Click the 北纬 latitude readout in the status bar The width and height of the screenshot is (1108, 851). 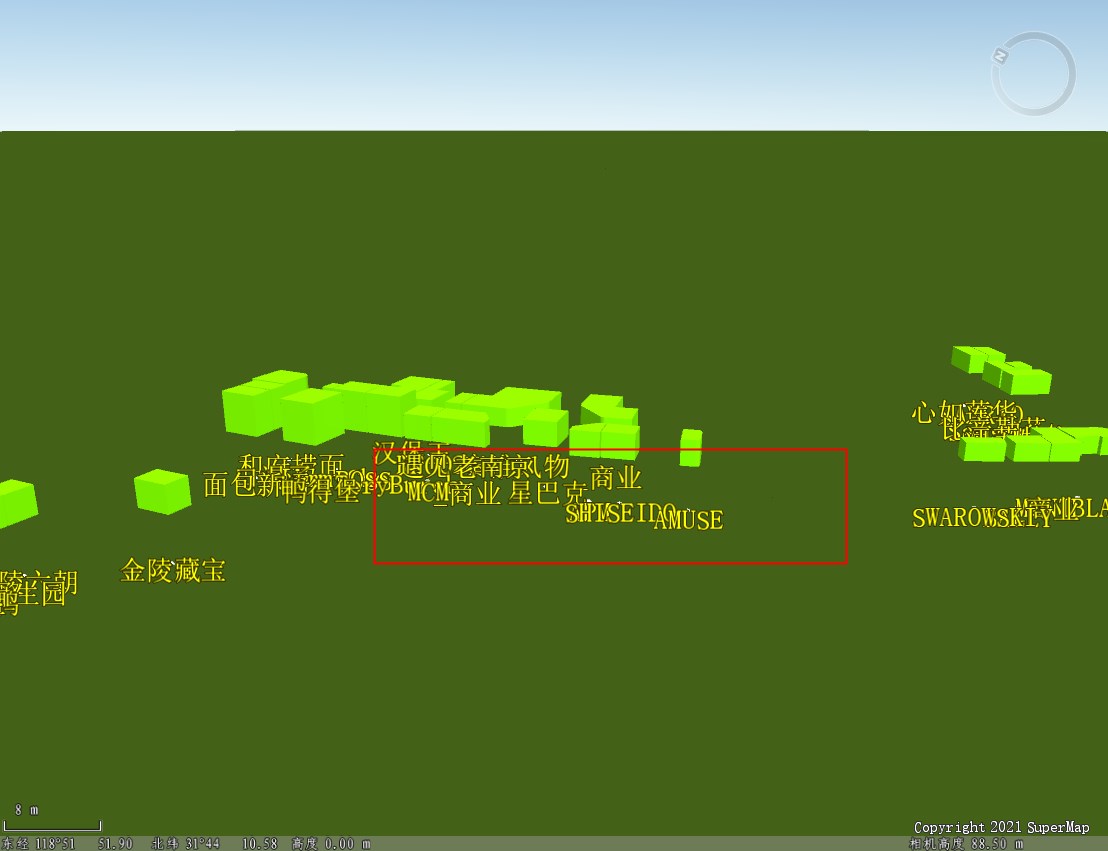(214, 843)
